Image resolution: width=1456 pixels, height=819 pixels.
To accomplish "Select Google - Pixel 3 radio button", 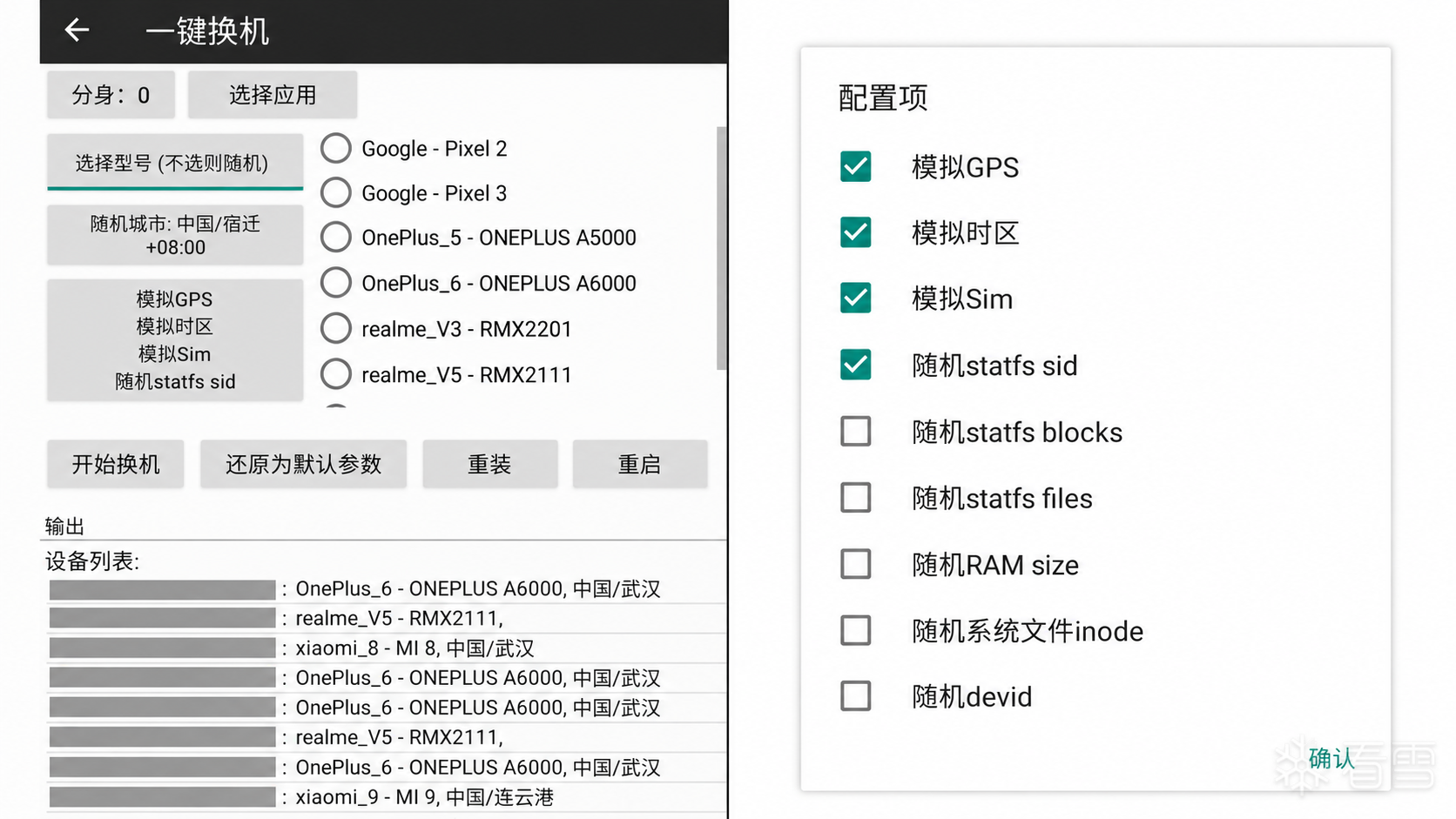I will point(336,192).
